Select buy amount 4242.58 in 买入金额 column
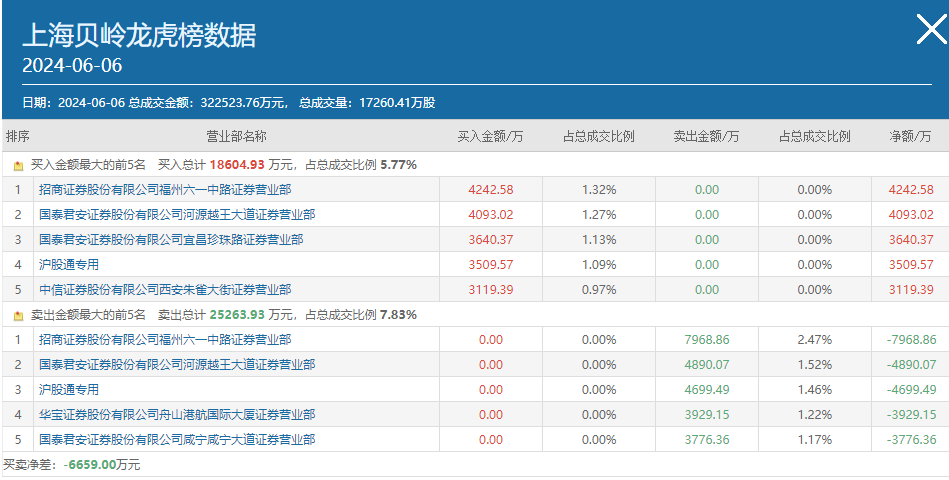949x480 pixels. (490, 189)
